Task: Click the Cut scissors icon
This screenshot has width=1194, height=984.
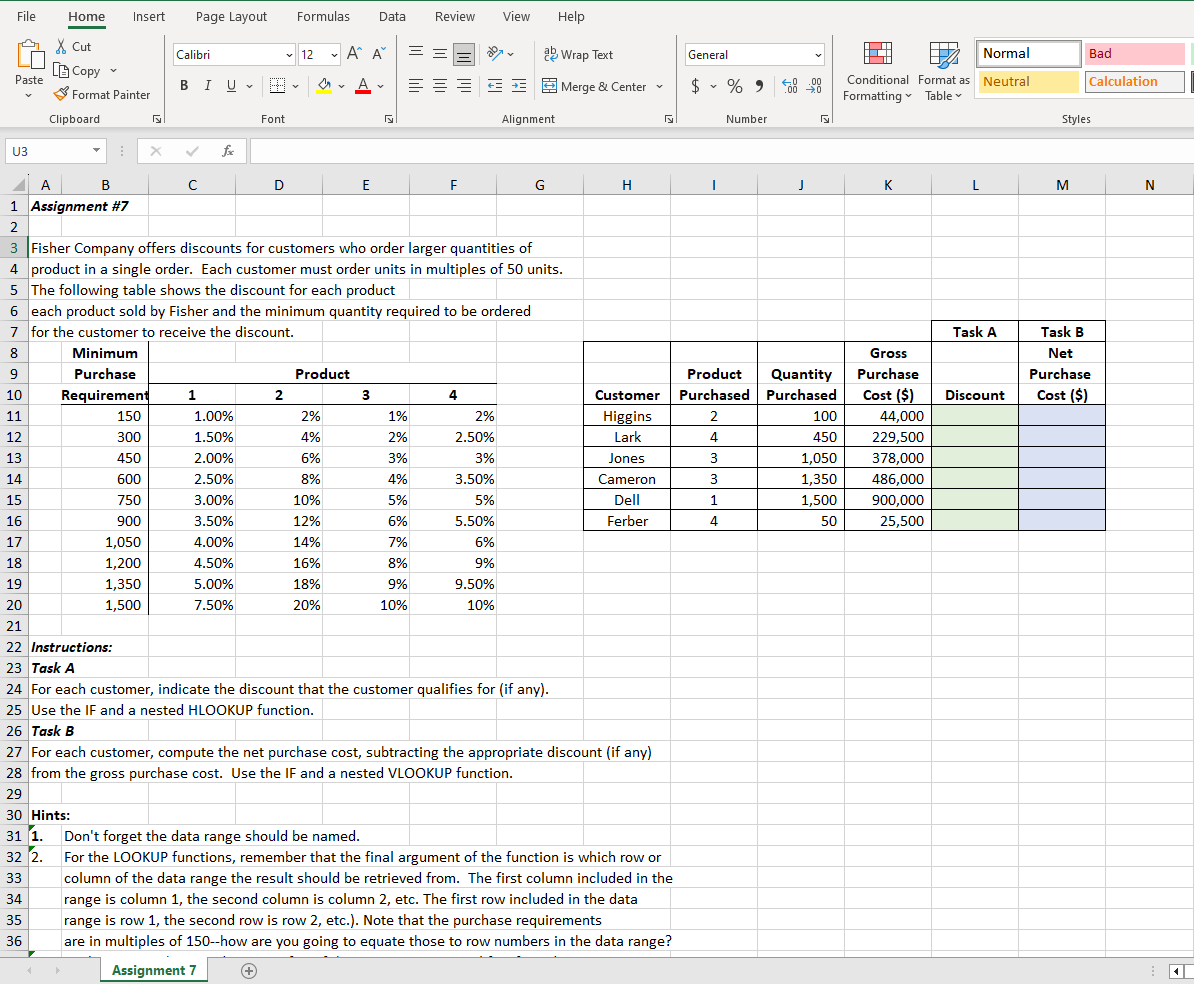Action: click(x=61, y=47)
